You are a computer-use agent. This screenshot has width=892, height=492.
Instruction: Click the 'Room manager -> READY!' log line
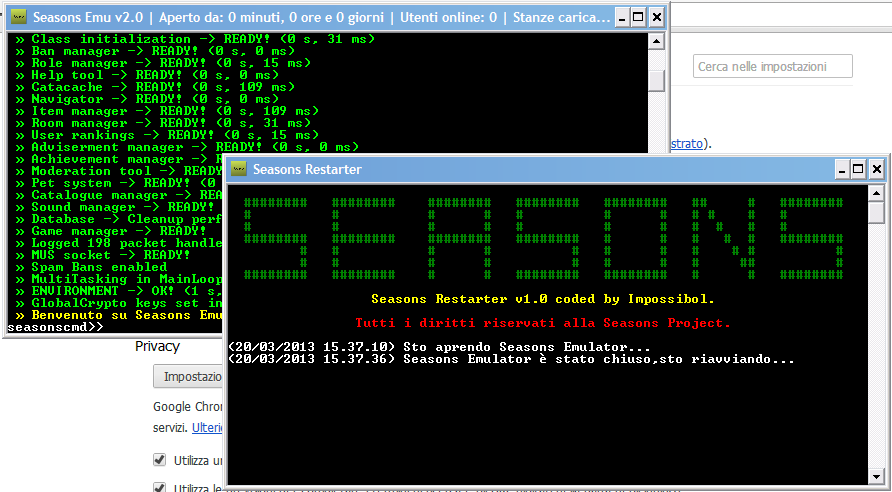pos(163,123)
